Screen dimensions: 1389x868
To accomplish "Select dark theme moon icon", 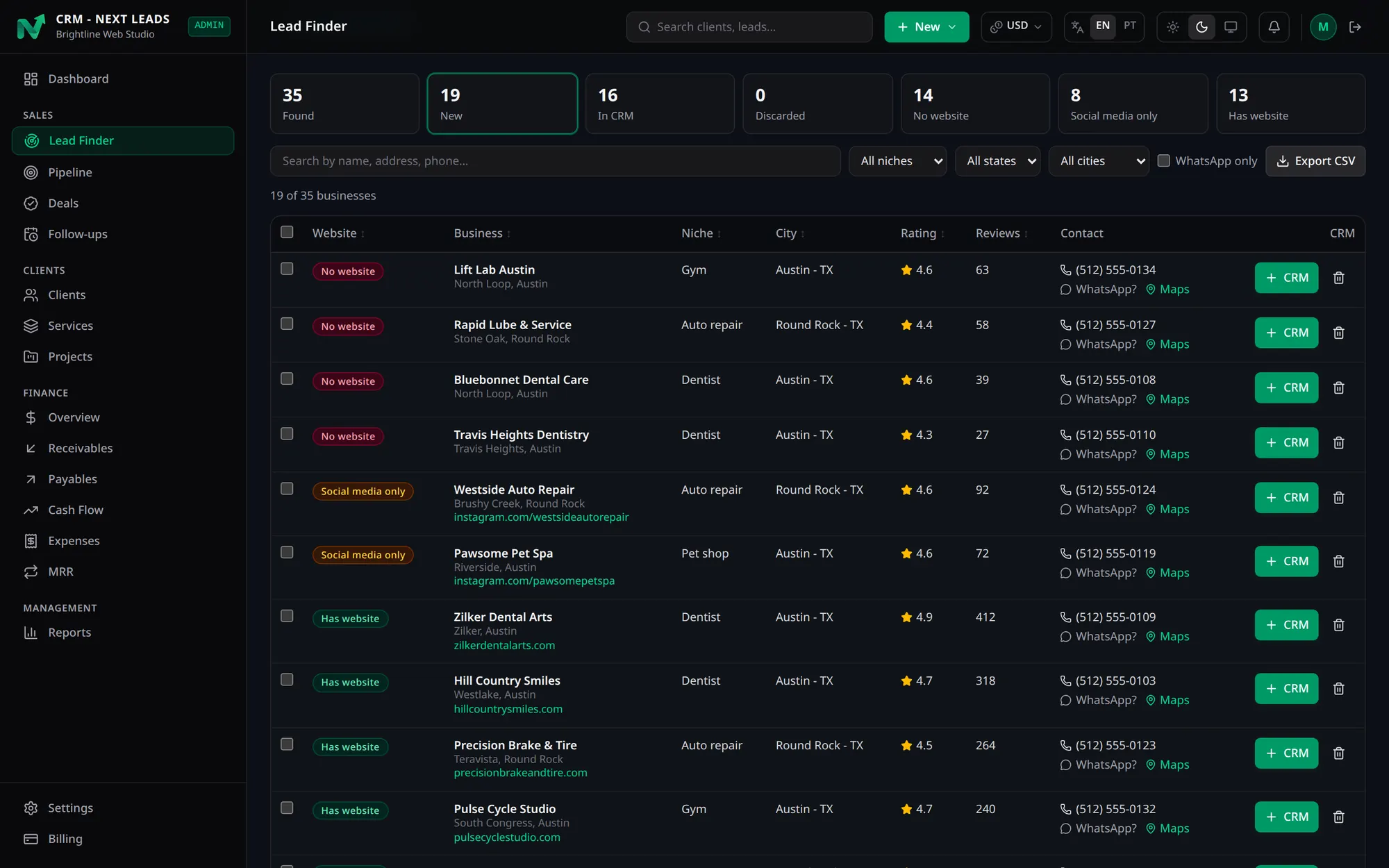I will pos(1201,26).
